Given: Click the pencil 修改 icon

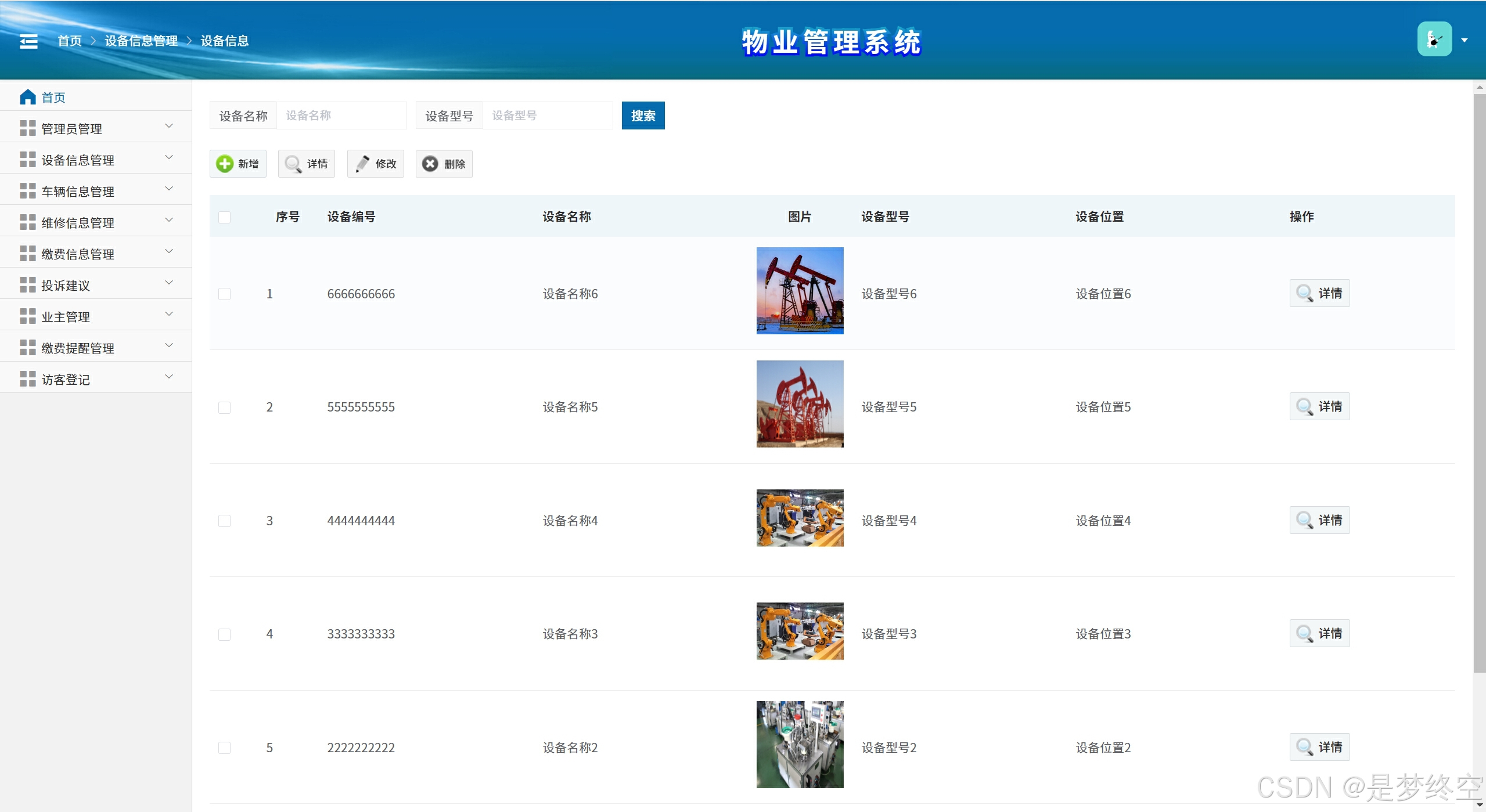Looking at the screenshot, I should coord(362,164).
